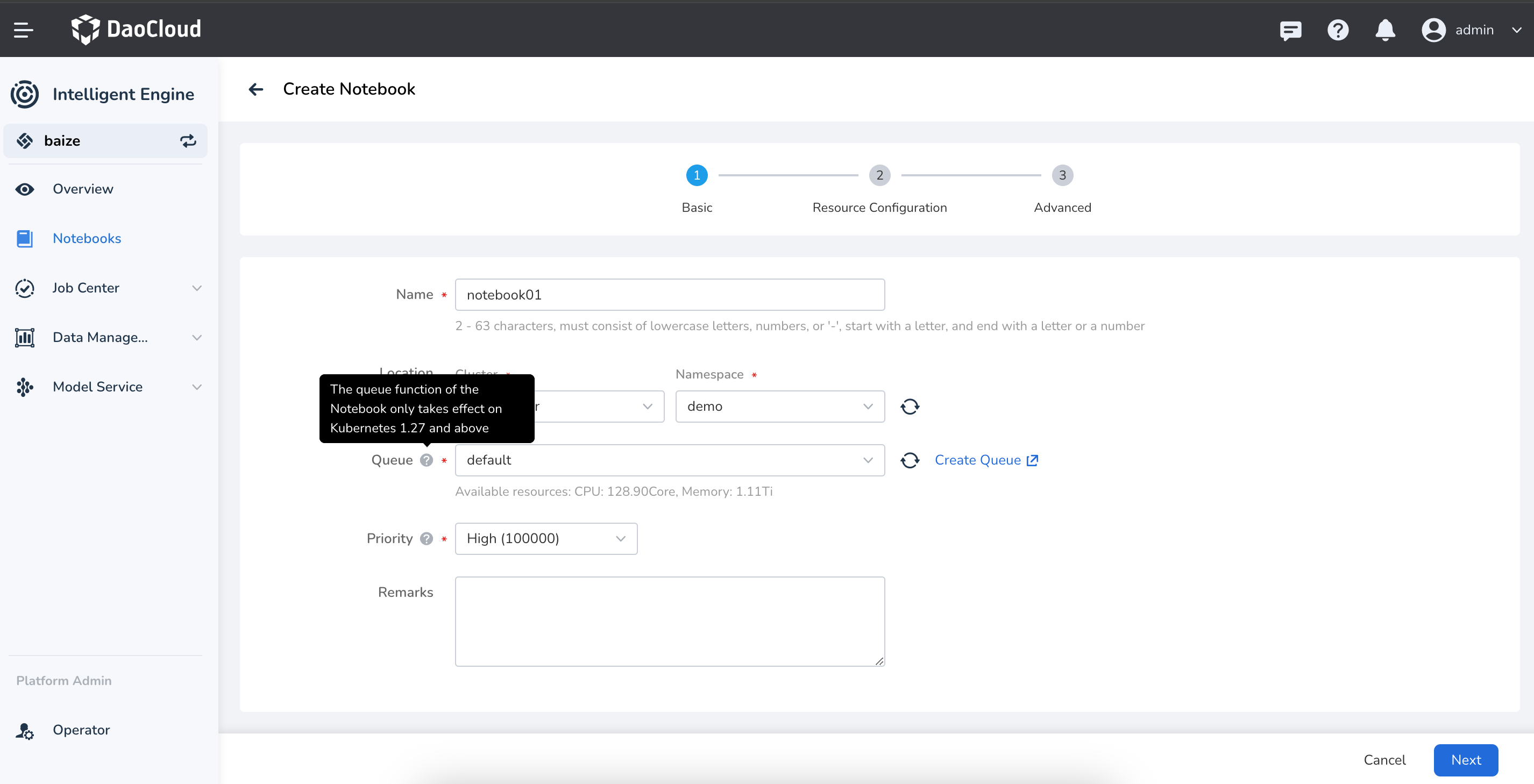Open the Priority High dropdown
Screen dimensions: 1534x784
(545, 539)
